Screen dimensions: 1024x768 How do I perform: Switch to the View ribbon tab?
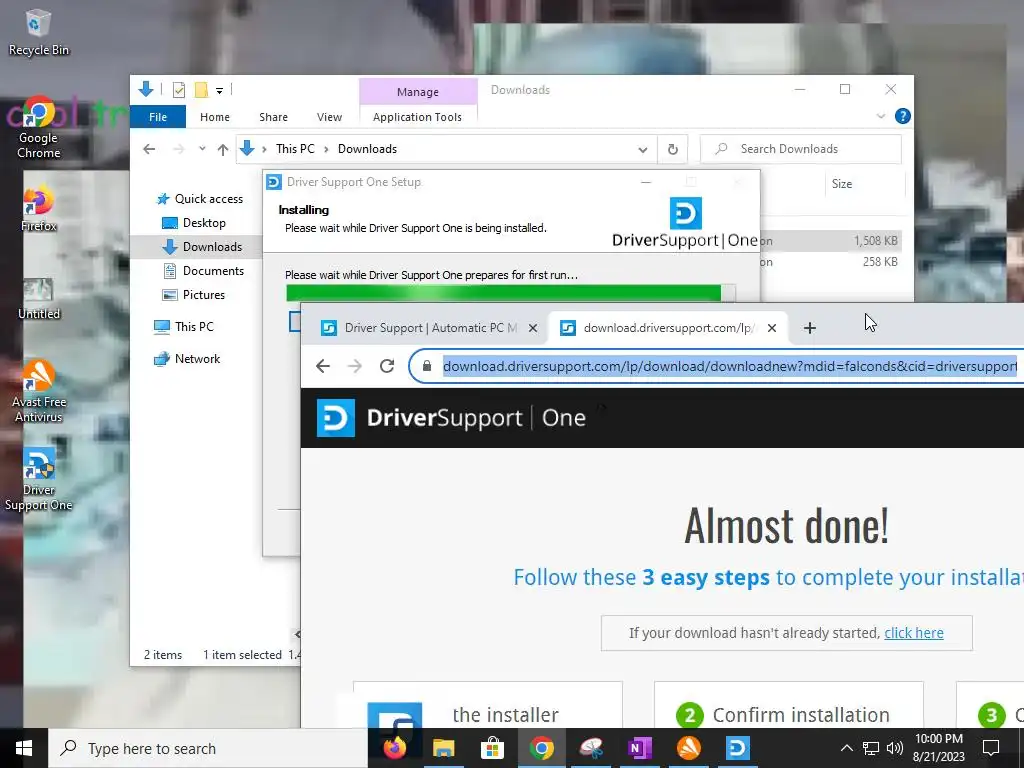(x=329, y=117)
